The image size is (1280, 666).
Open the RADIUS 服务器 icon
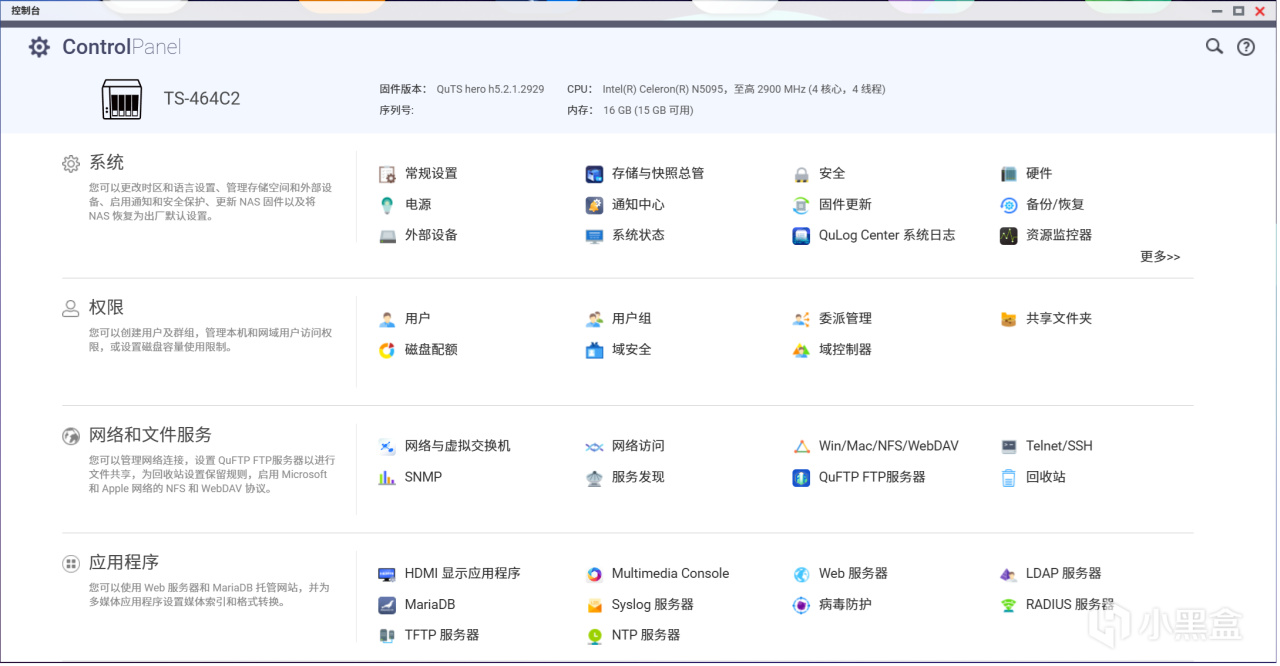pyautogui.click(x=1009, y=606)
